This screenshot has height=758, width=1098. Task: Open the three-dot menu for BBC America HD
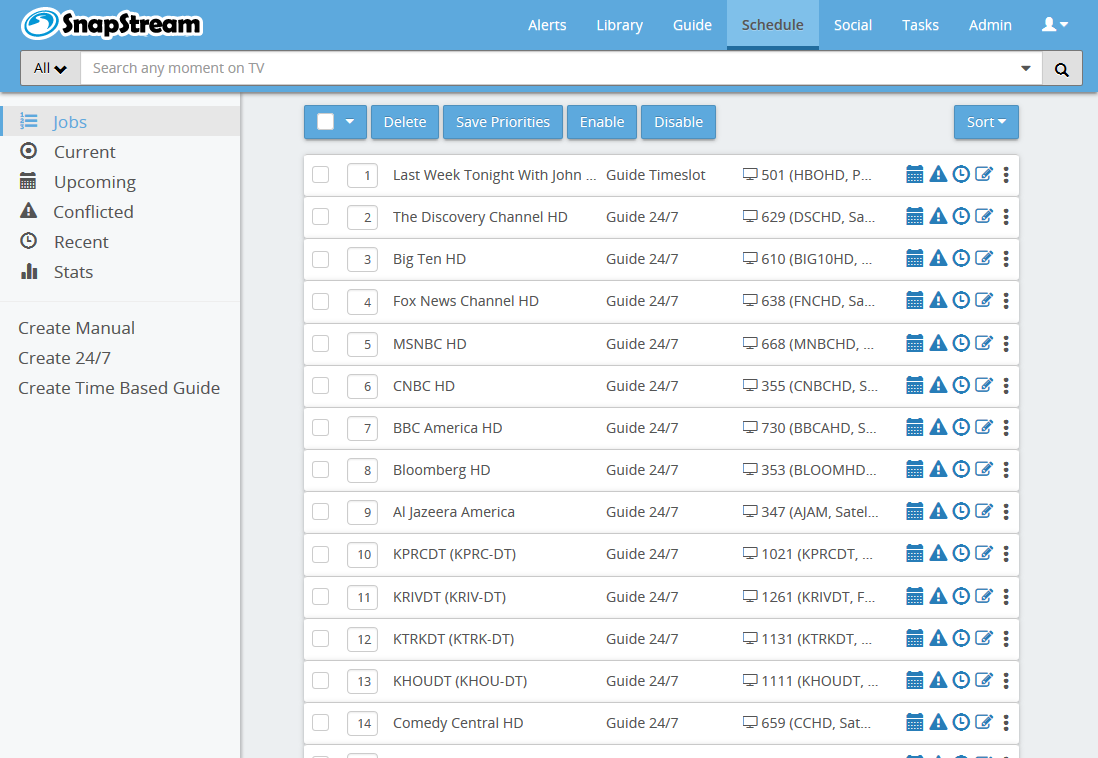click(1006, 428)
